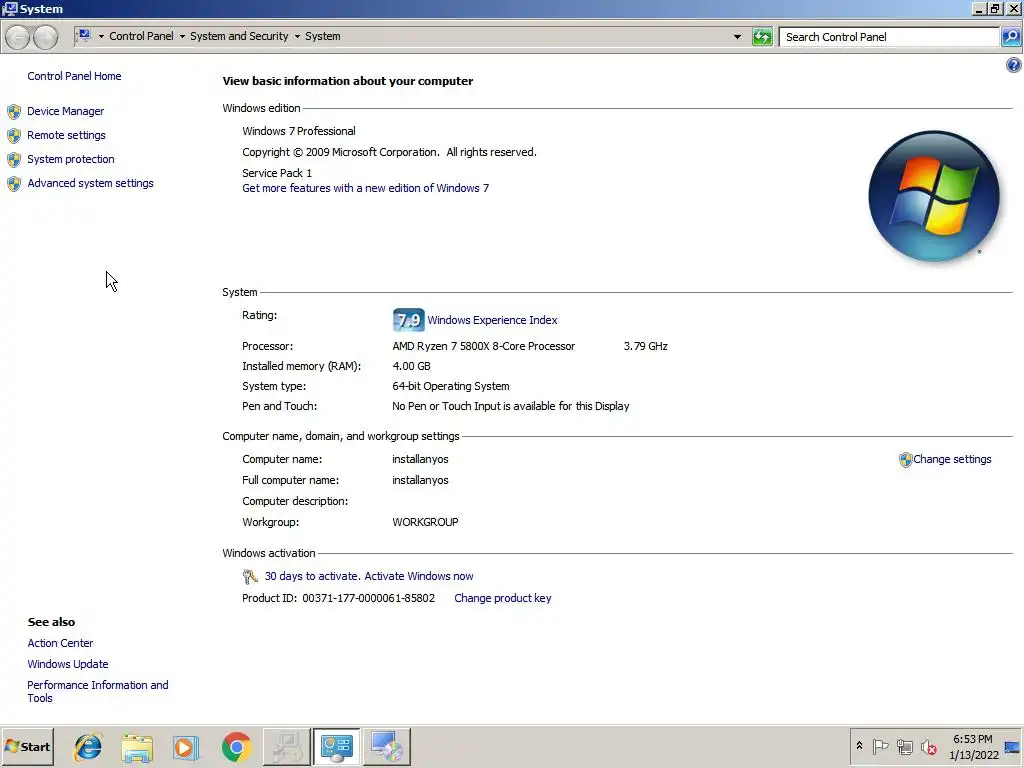Open Windows Update under See also

click(x=68, y=664)
